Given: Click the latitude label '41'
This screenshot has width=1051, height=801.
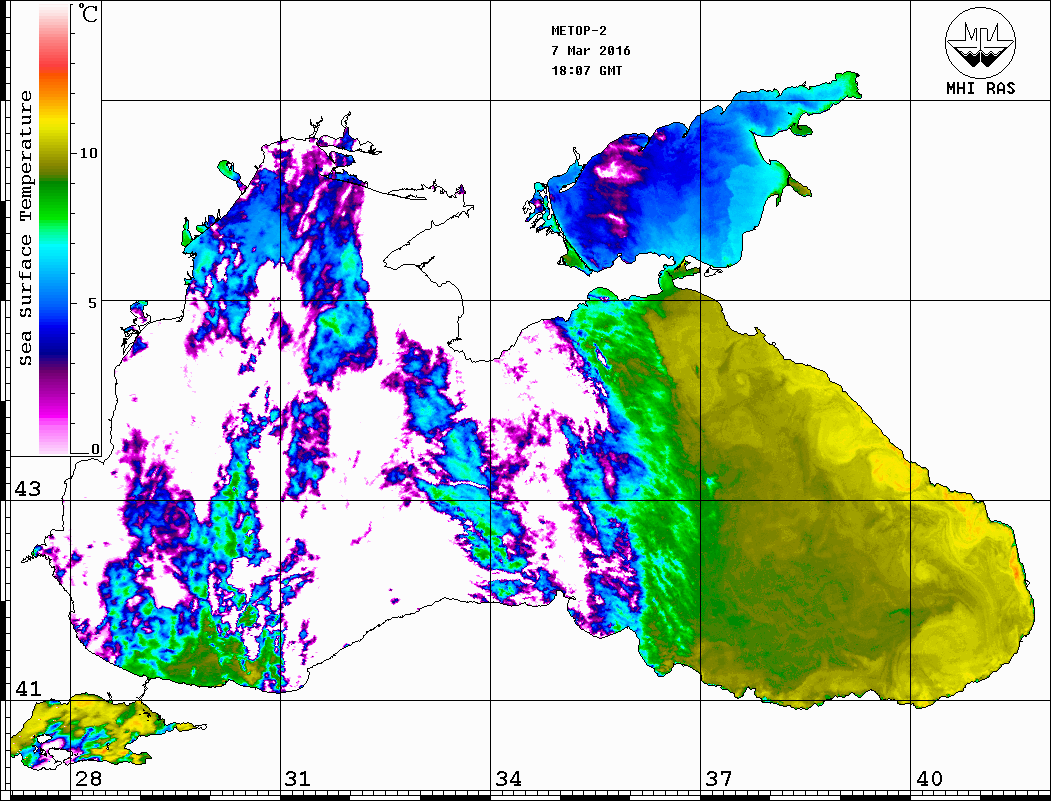Looking at the screenshot, I should [27, 689].
